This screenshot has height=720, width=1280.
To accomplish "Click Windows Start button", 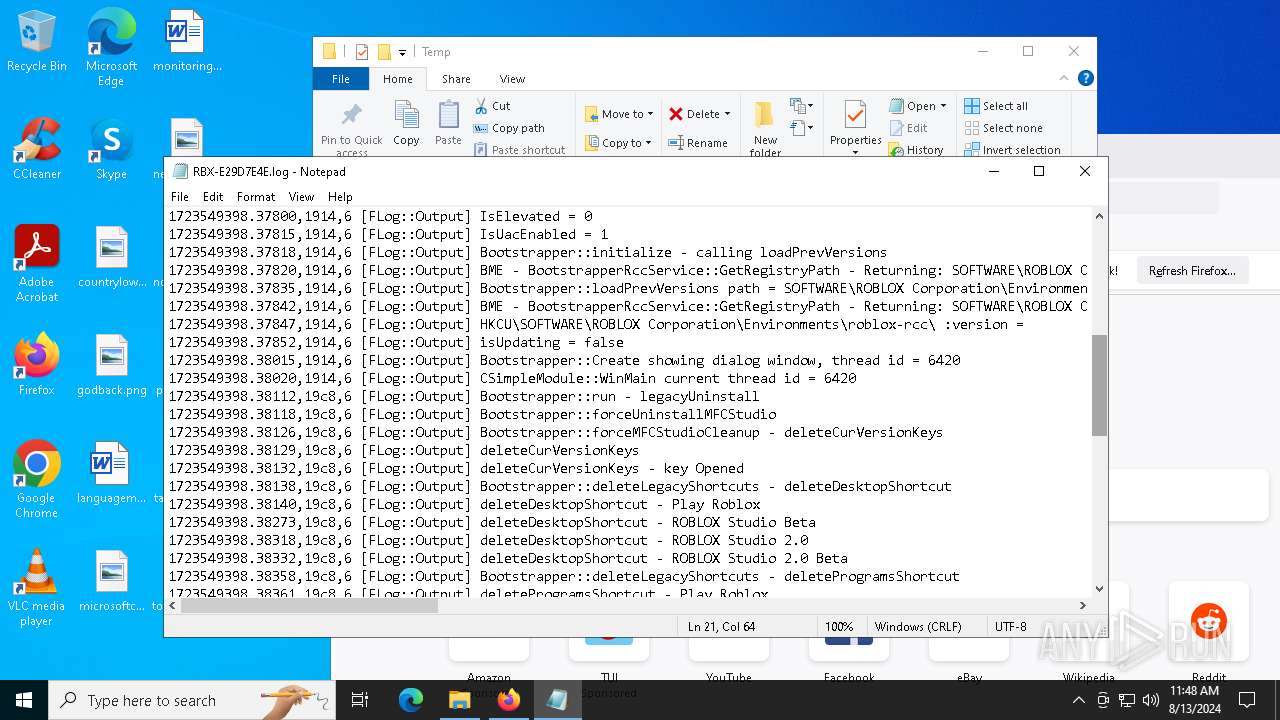I will pos(24,700).
